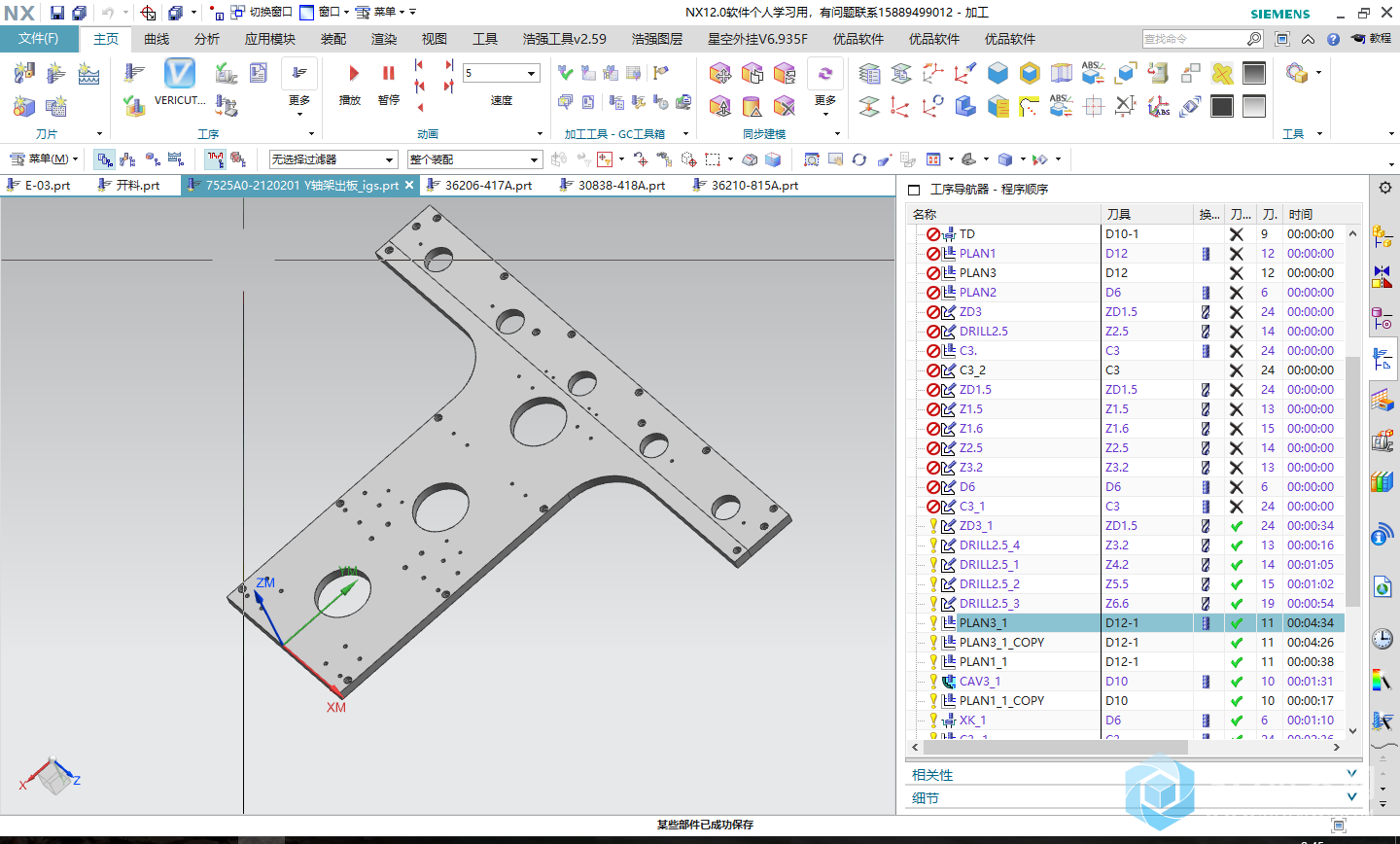The image size is (1400, 844).
Task: Open the 菜单(M) dropdown
Action: click(x=44, y=159)
